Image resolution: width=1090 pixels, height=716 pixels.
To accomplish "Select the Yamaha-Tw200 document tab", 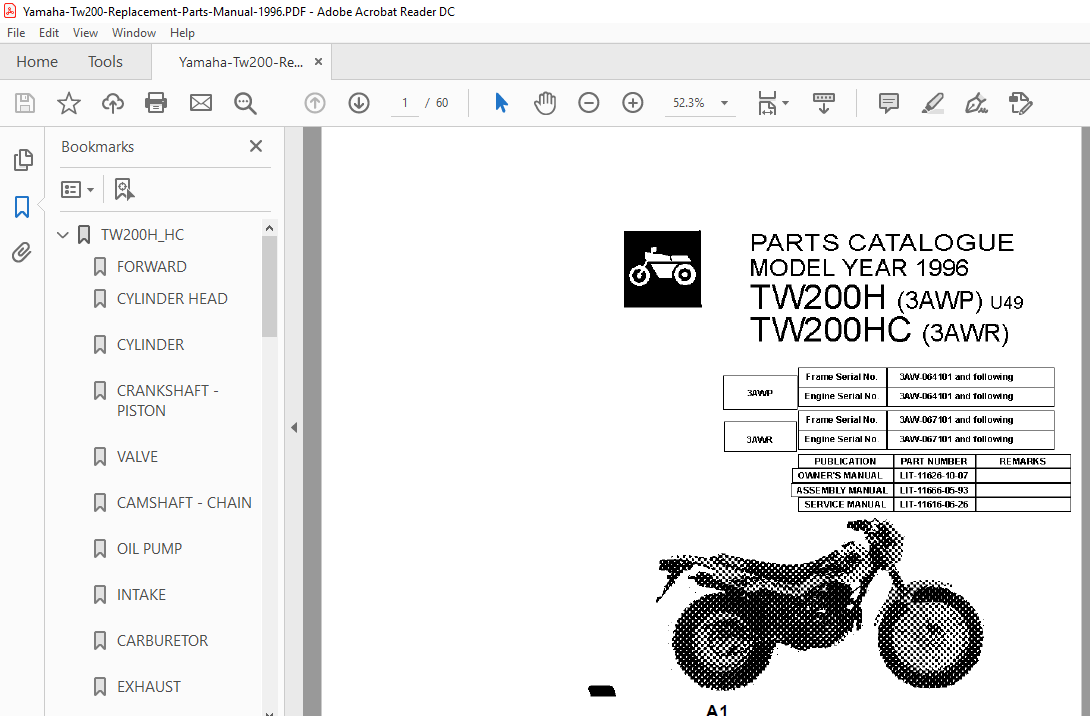I will point(241,63).
